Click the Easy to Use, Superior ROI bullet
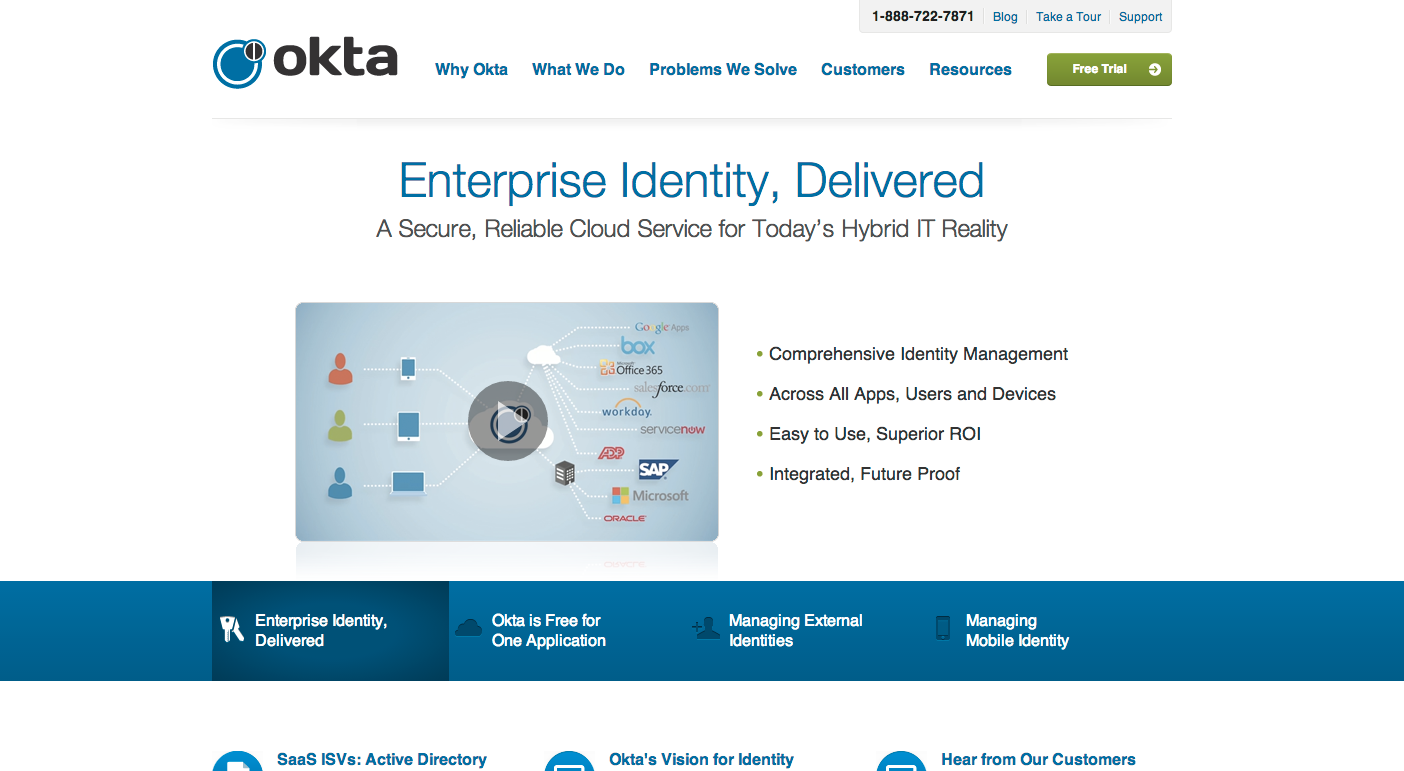 (x=875, y=434)
